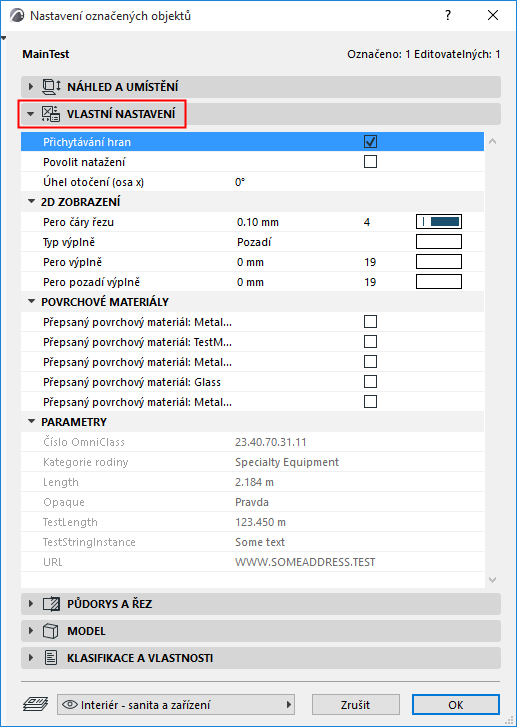
Task: Click the Pero čáry řezu pen number 4
Action: pyautogui.click(x=367, y=222)
